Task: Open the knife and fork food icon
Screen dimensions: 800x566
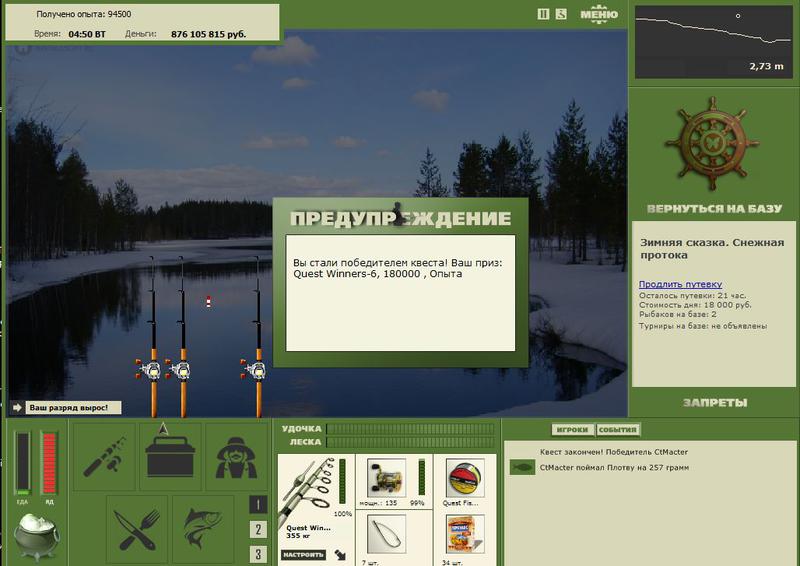Action: pos(137,529)
